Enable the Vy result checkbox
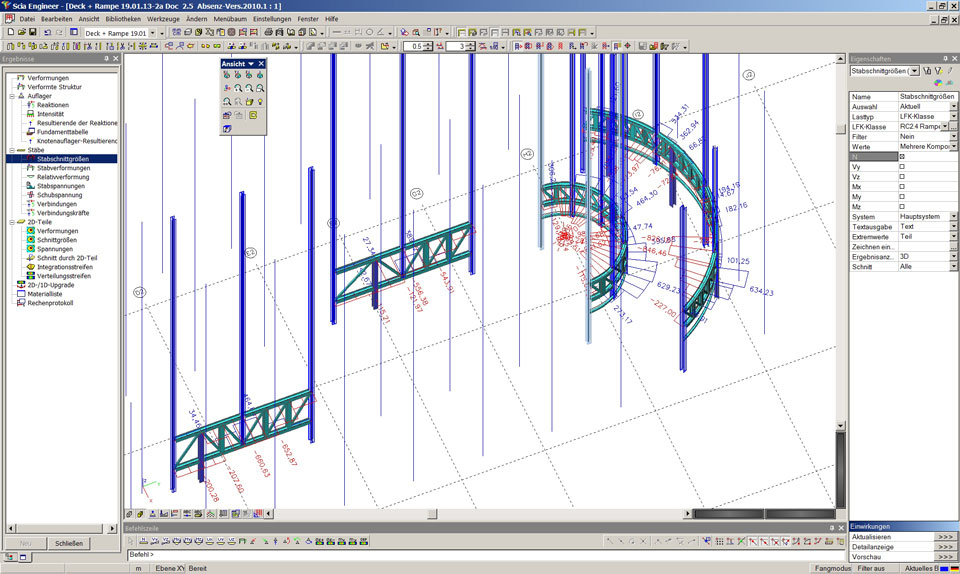The image size is (960, 574). click(902, 167)
